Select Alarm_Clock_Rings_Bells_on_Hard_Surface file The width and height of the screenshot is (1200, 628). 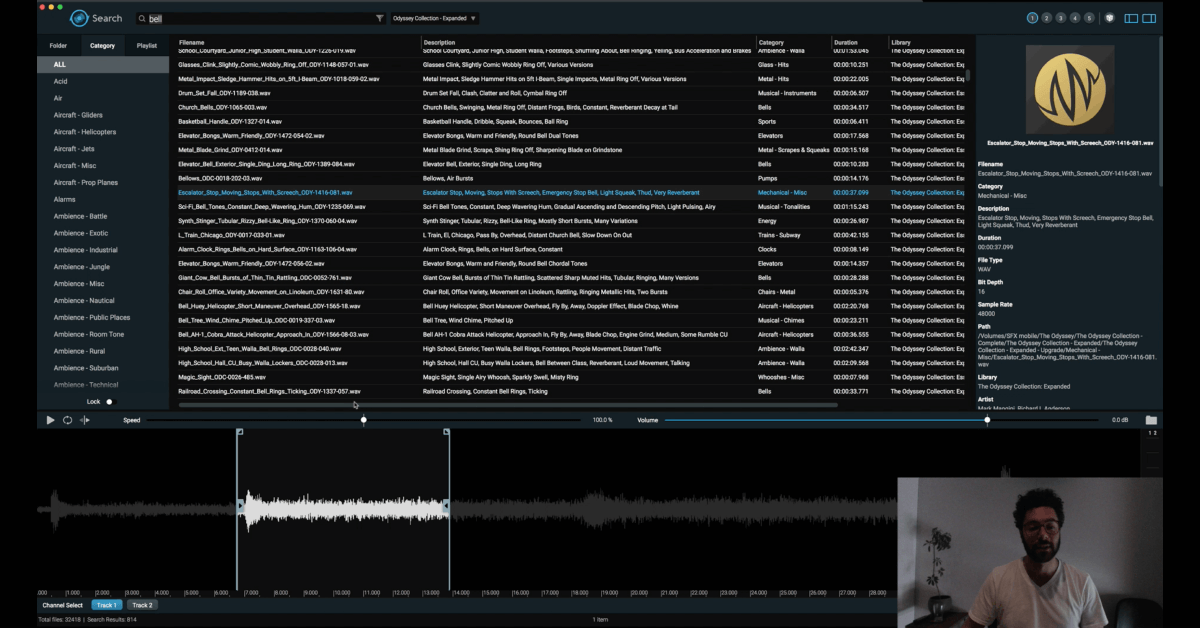tap(572, 249)
